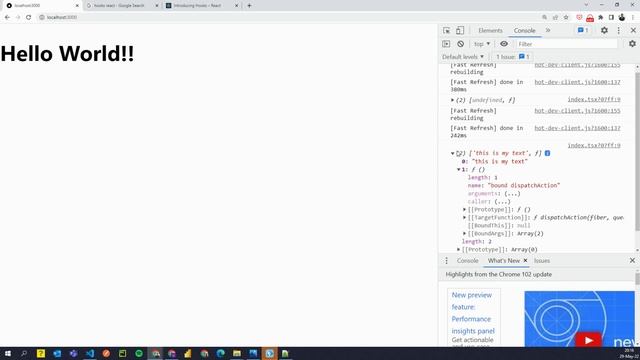Close the What's New tab
This screenshot has height=360, width=640.
[x=525, y=260]
